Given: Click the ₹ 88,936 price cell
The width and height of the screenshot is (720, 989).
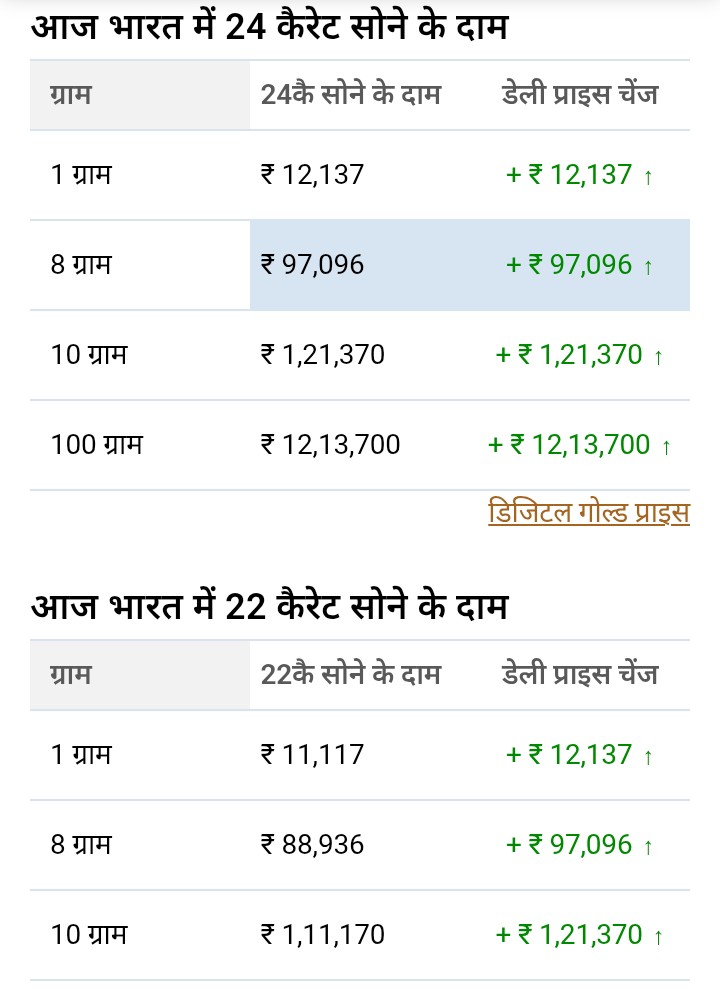Looking at the screenshot, I should (x=312, y=845).
